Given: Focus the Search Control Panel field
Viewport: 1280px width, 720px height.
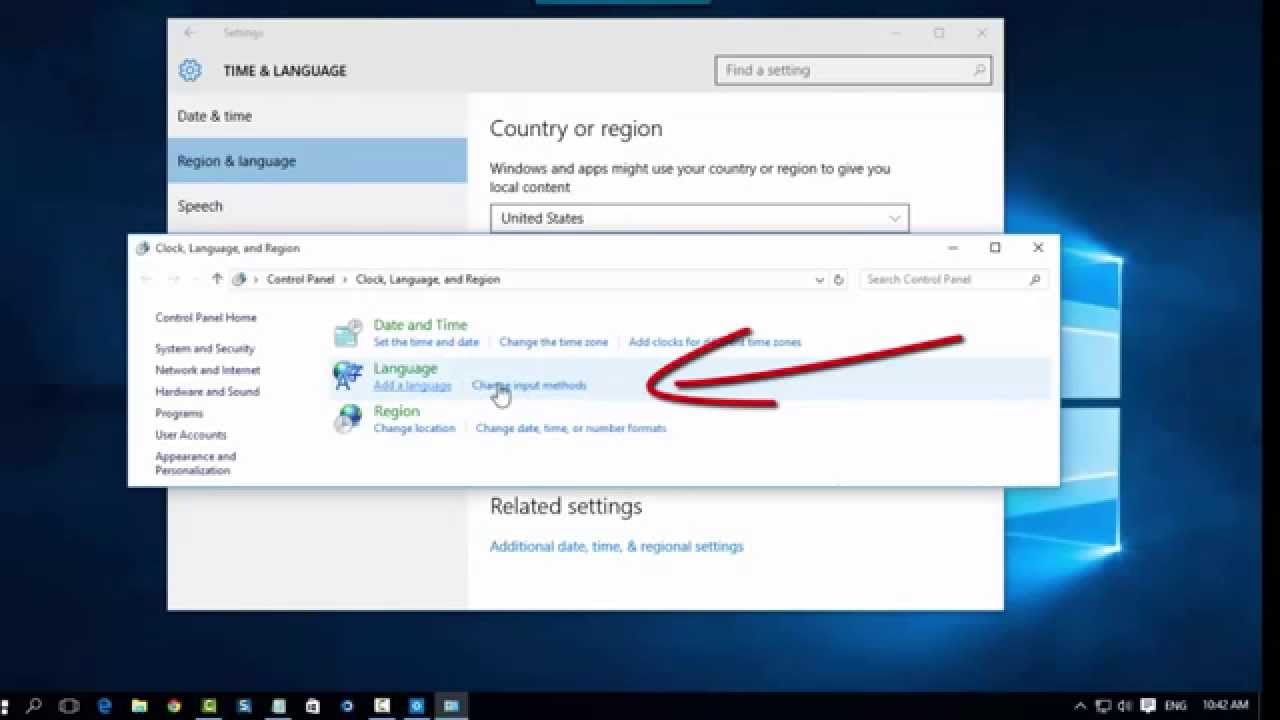Looking at the screenshot, I should (x=954, y=280).
